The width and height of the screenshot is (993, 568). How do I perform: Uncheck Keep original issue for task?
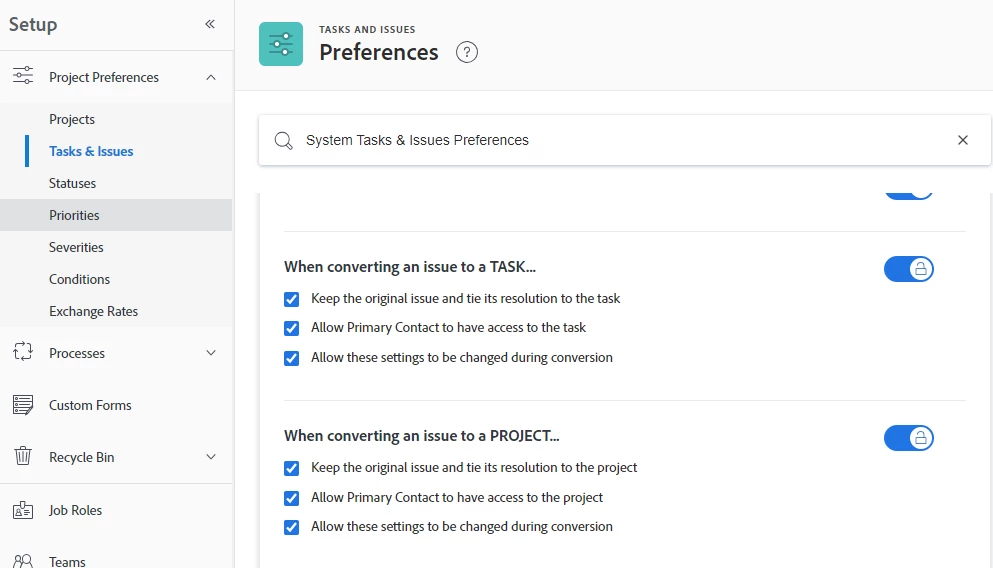(292, 299)
